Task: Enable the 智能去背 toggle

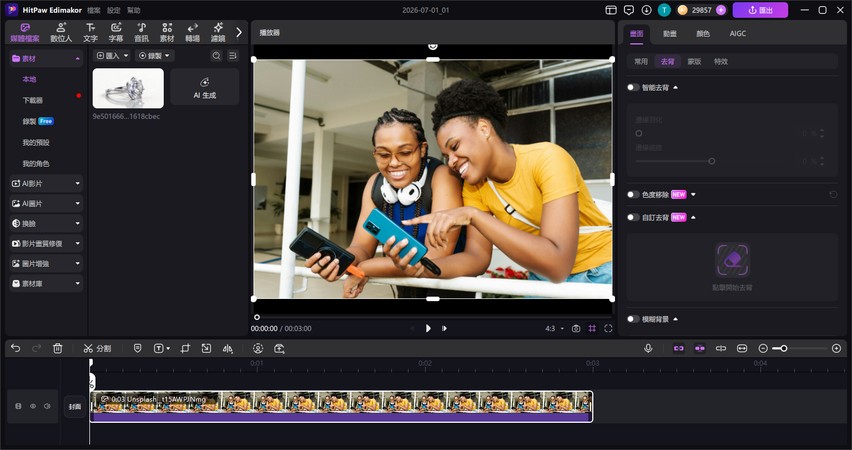Action: tap(633, 88)
